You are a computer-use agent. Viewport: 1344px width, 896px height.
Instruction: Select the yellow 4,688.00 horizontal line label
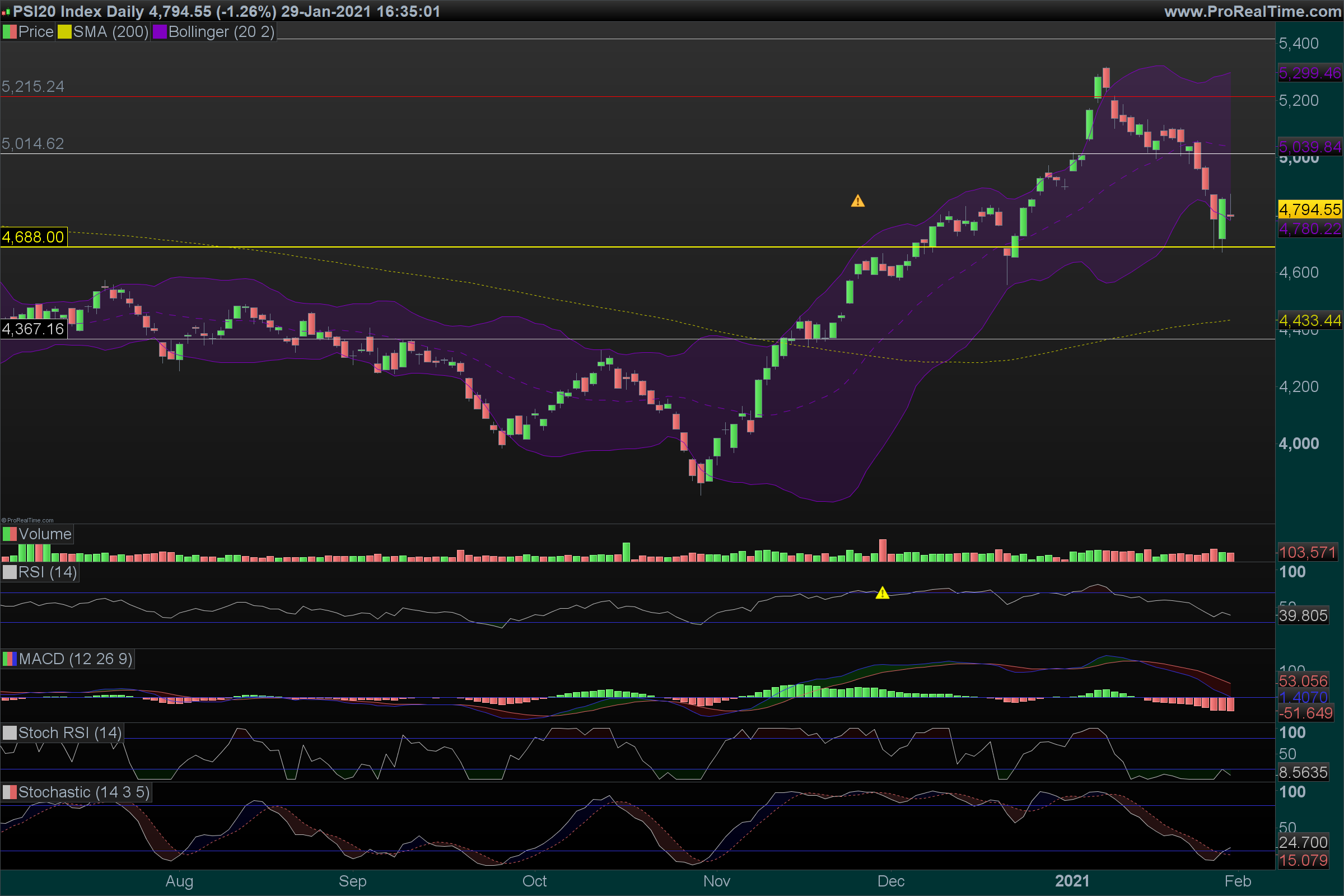34,237
